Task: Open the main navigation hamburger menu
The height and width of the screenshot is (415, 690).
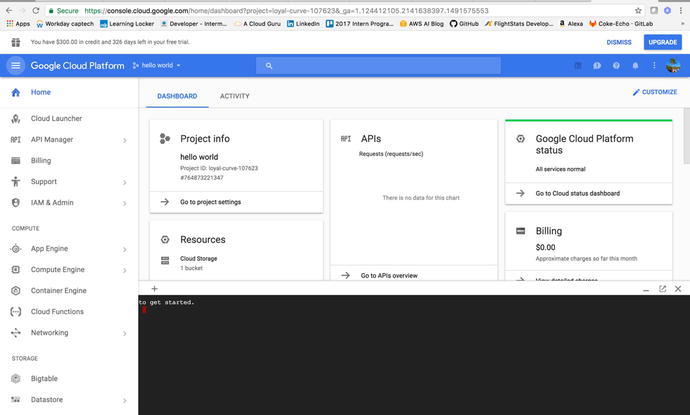Action: click(15, 66)
